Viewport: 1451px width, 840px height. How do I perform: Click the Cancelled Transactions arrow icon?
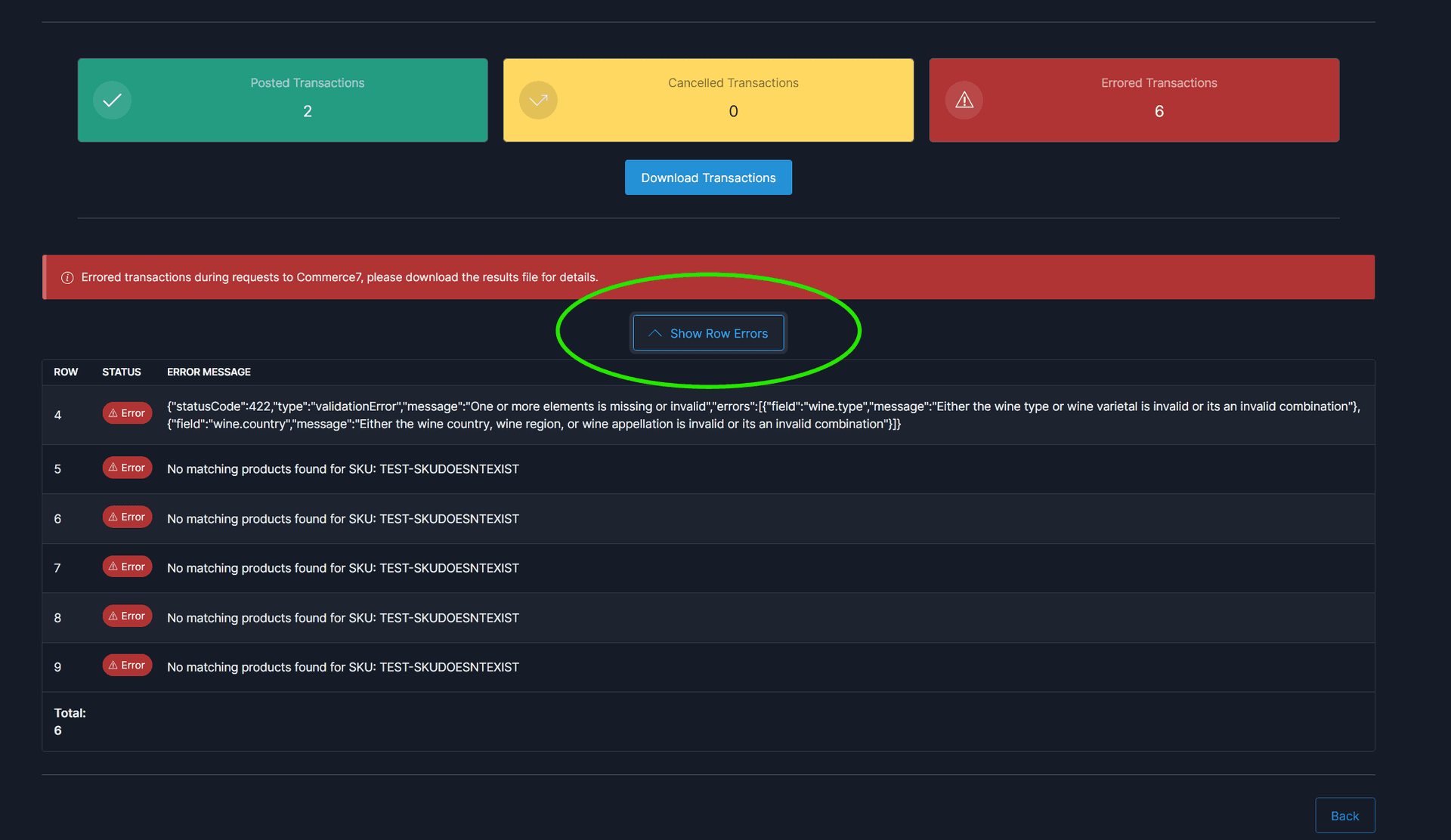pos(538,100)
